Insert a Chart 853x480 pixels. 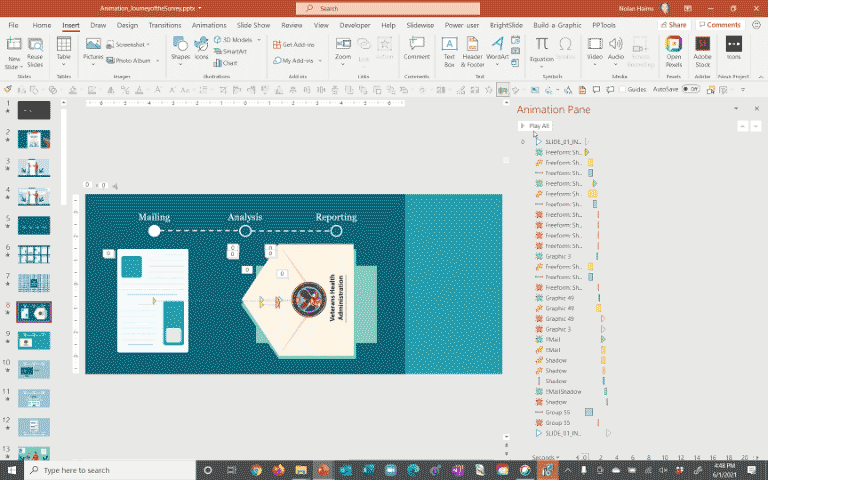[x=225, y=62]
